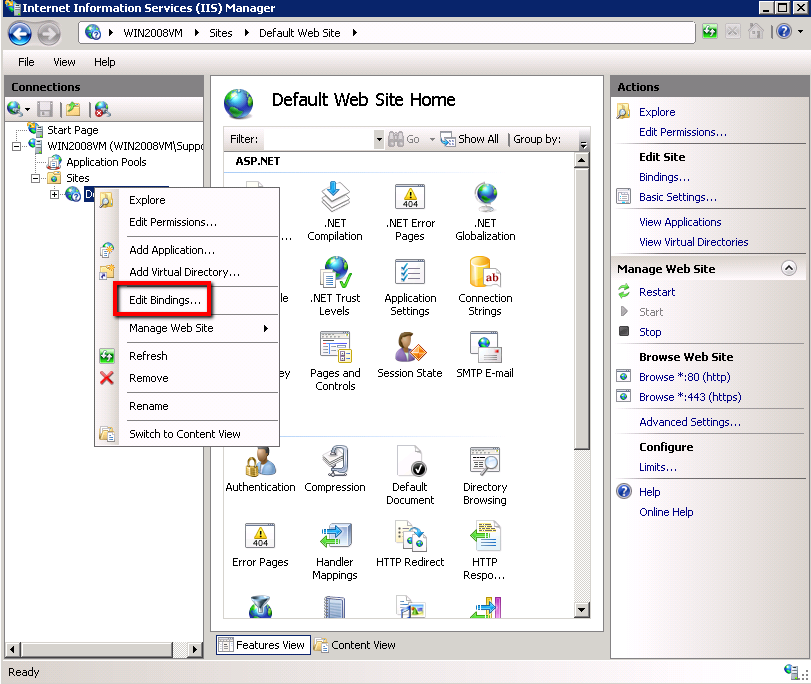Open the Help toolbar dropdown arrow
Viewport: 811px width, 684px height.
pyautogui.click(x=800, y=32)
